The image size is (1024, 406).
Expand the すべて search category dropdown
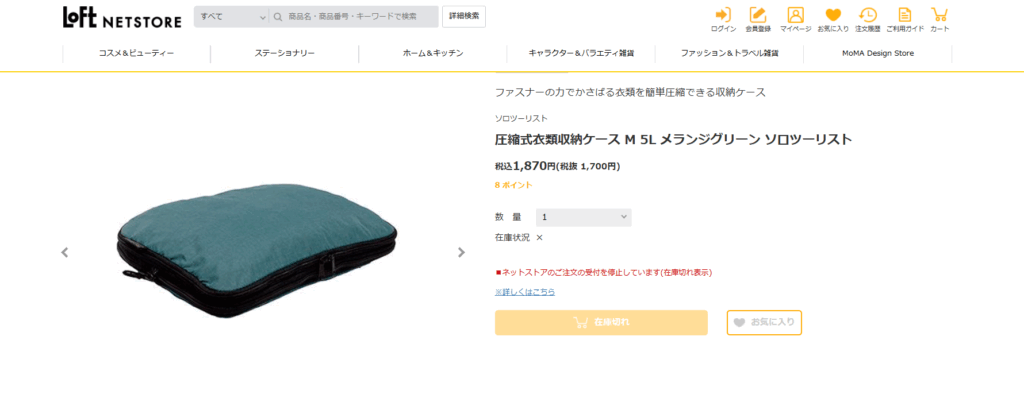[x=231, y=17]
